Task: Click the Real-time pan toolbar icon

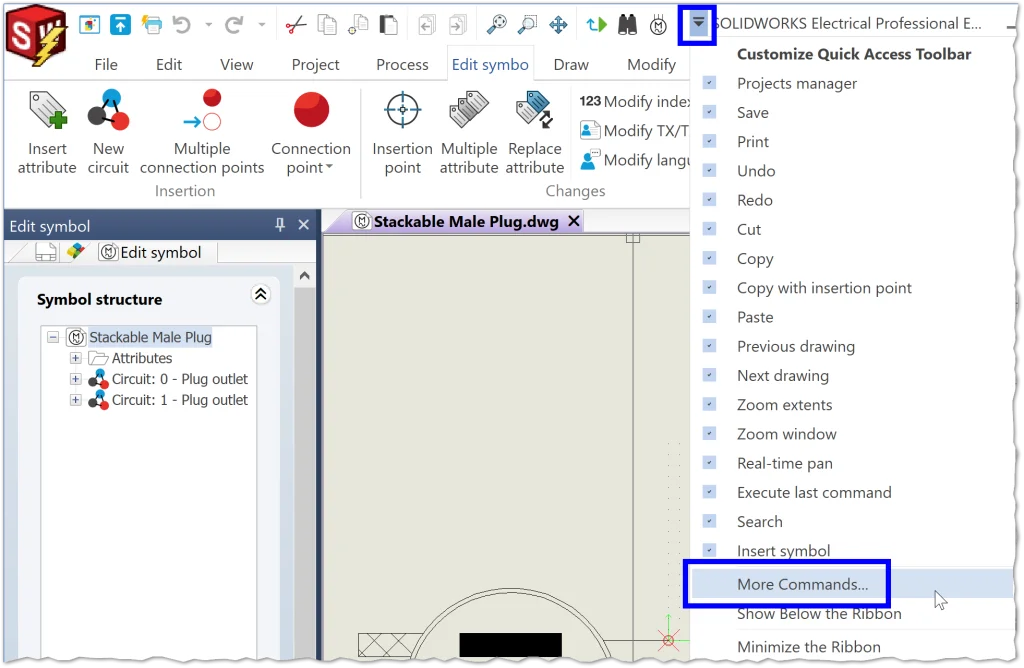Action: [x=558, y=25]
